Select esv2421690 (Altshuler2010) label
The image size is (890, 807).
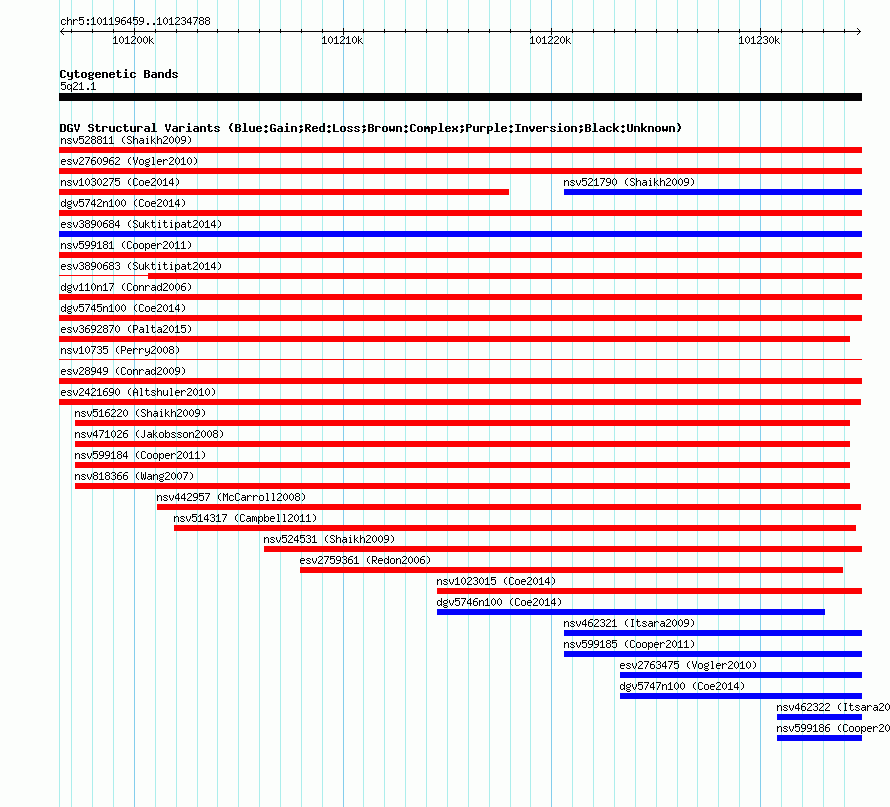pyautogui.click(x=138, y=392)
